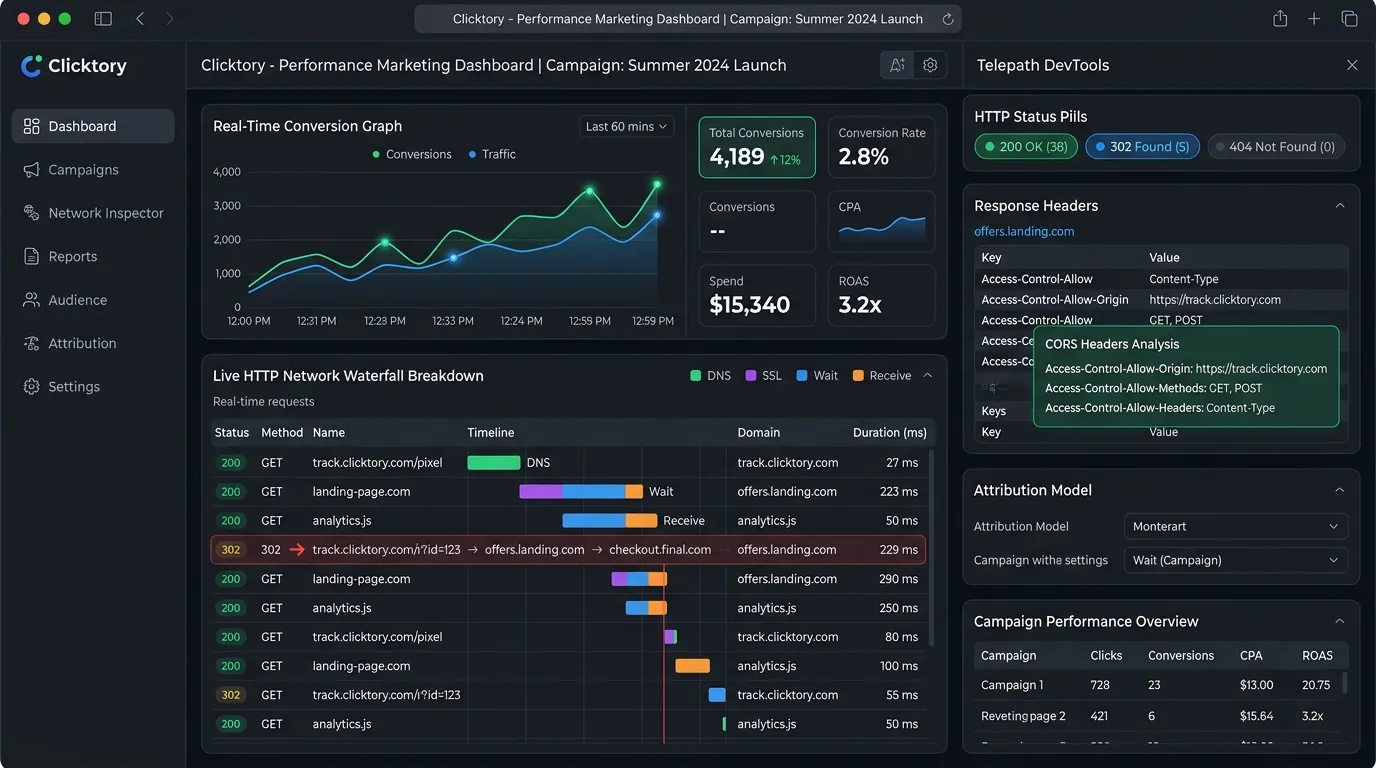Sort by Duration (ms) column header
Screen dimensions: 1376x768
[x=890, y=433]
